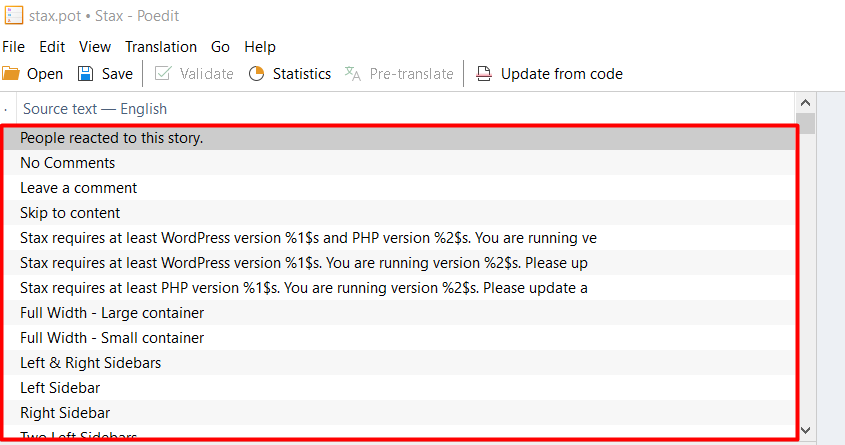
Task: Click the vertical scrollbar thumb
Action: point(806,123)
